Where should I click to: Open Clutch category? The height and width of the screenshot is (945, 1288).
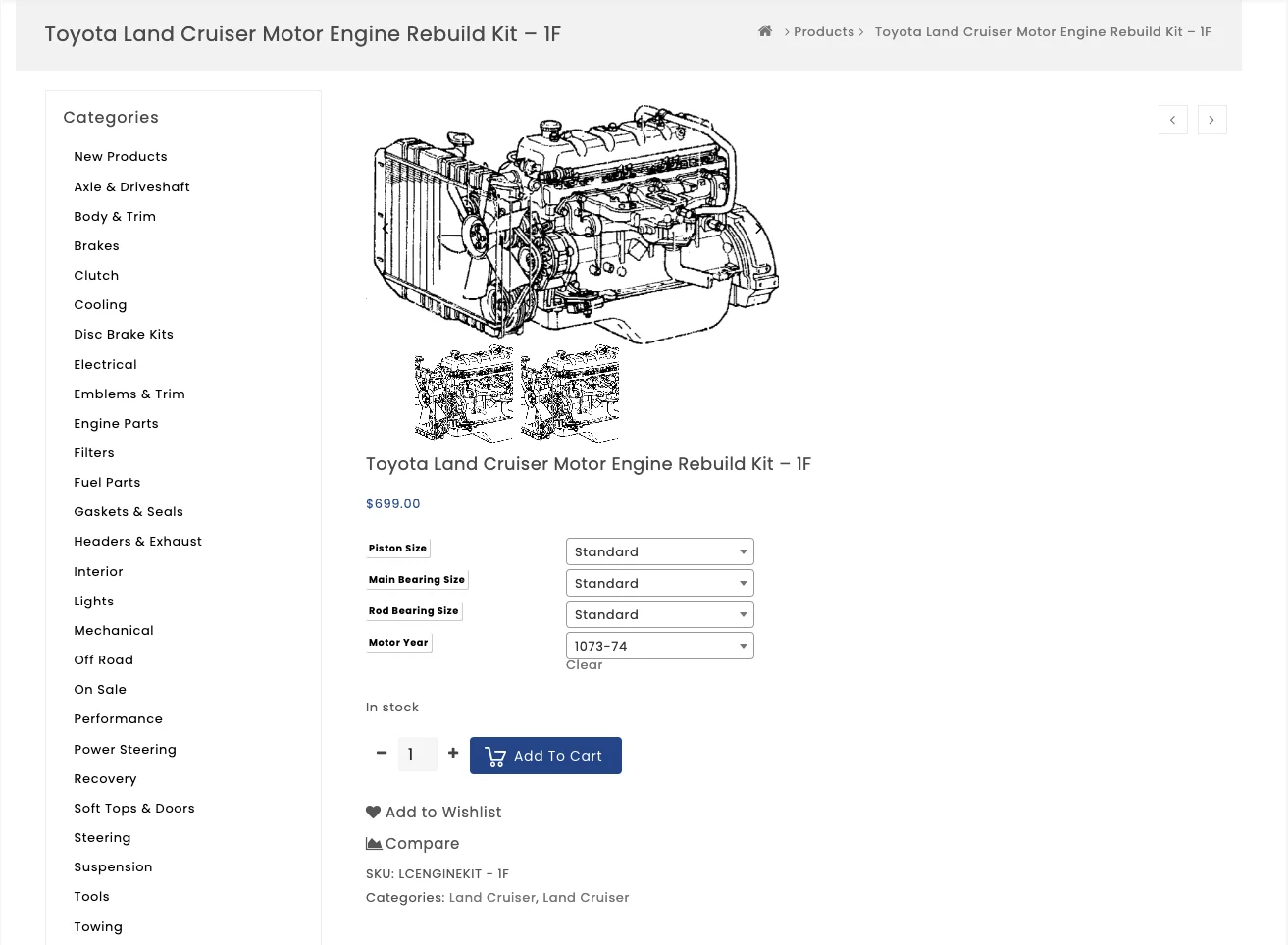(96, 275)
